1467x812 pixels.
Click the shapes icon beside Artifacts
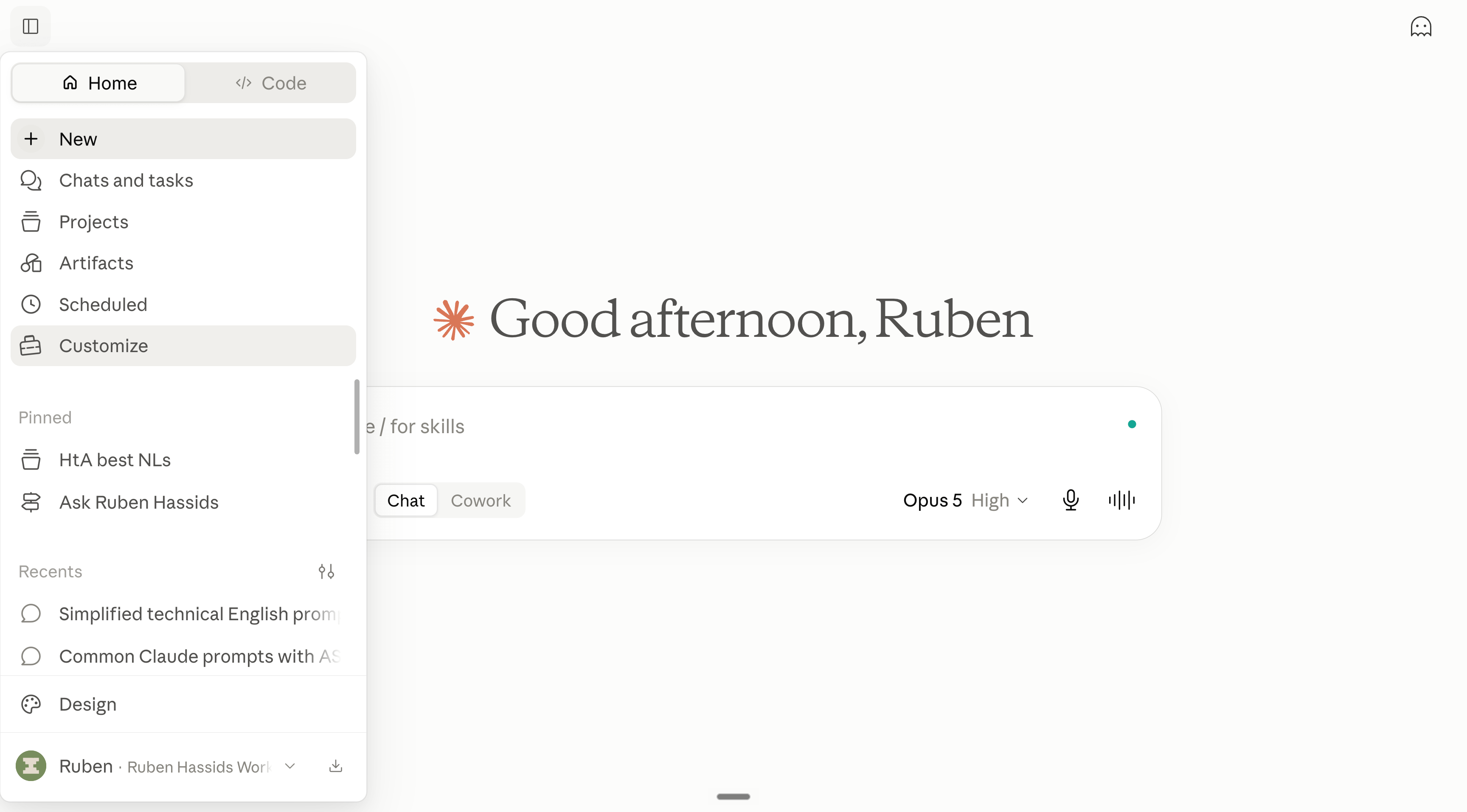pos(31,263)
